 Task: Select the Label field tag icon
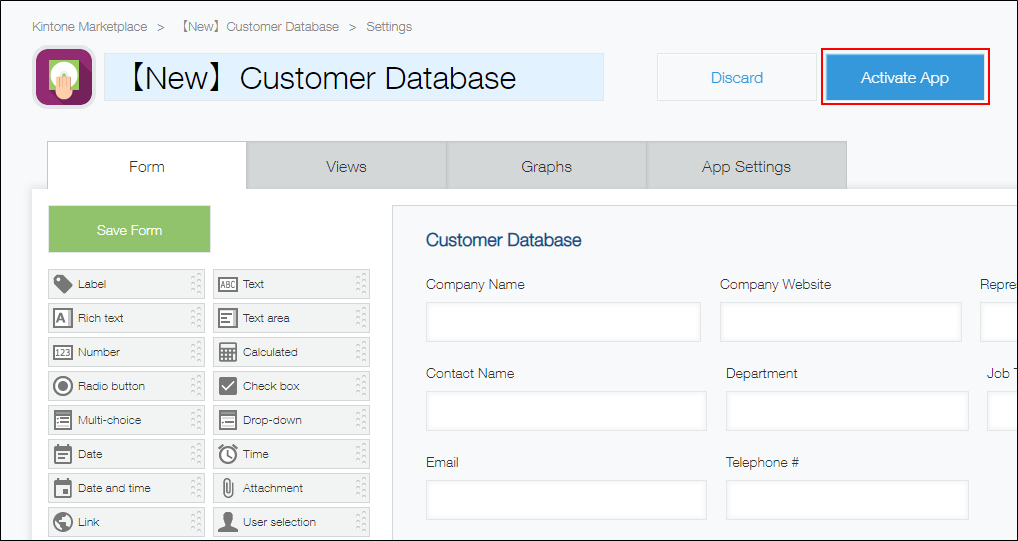point(62,284)
